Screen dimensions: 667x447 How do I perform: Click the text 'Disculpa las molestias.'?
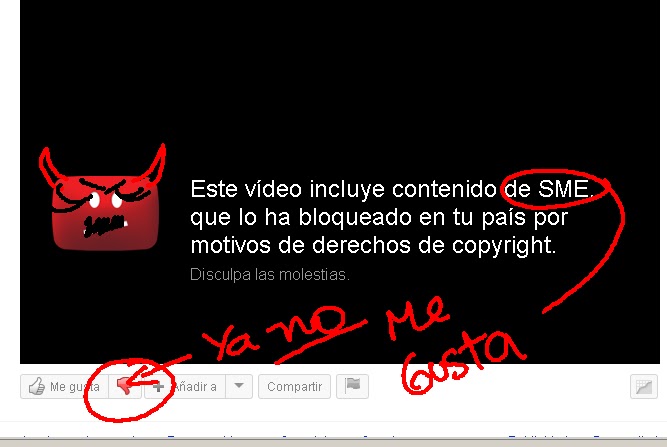[270, 274]
